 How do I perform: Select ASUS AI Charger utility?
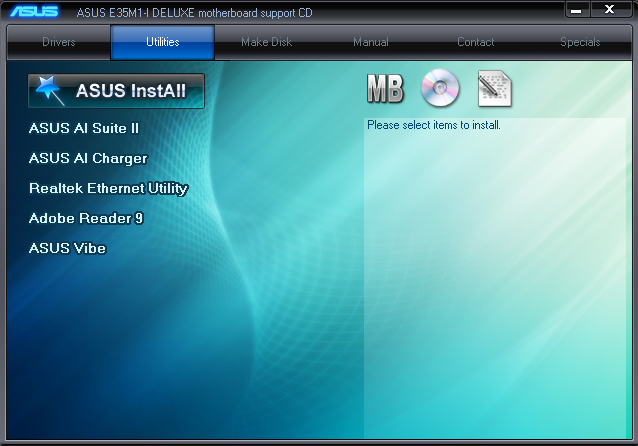[88, 158]
